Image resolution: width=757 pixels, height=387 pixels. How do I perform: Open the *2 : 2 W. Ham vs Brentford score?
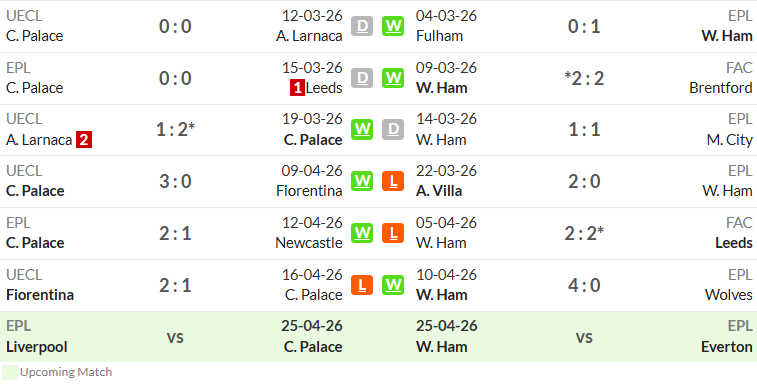pyautogui.click(x=584, y=78)
